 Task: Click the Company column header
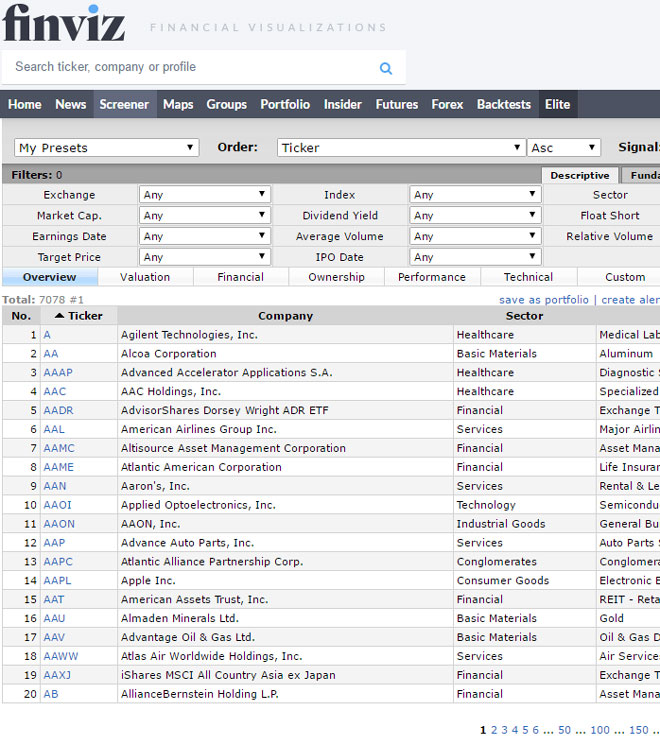(x=286, y=316)
